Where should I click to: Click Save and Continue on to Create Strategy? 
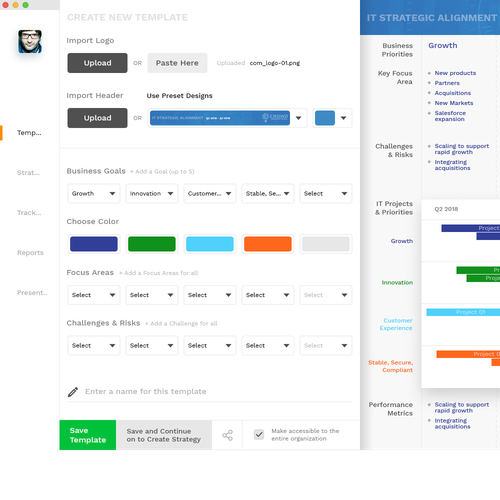pos(164,435)
